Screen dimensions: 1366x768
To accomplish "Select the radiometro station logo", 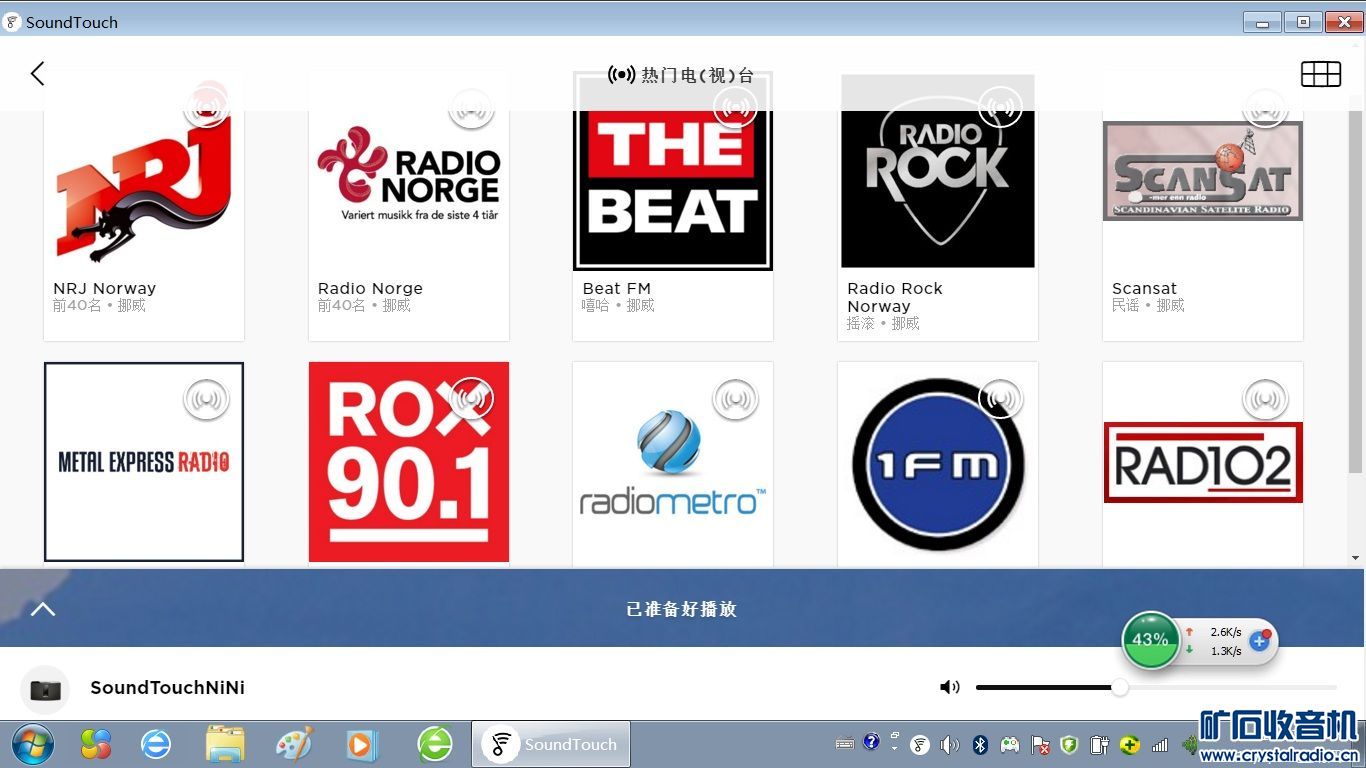I will pos(673,462).
